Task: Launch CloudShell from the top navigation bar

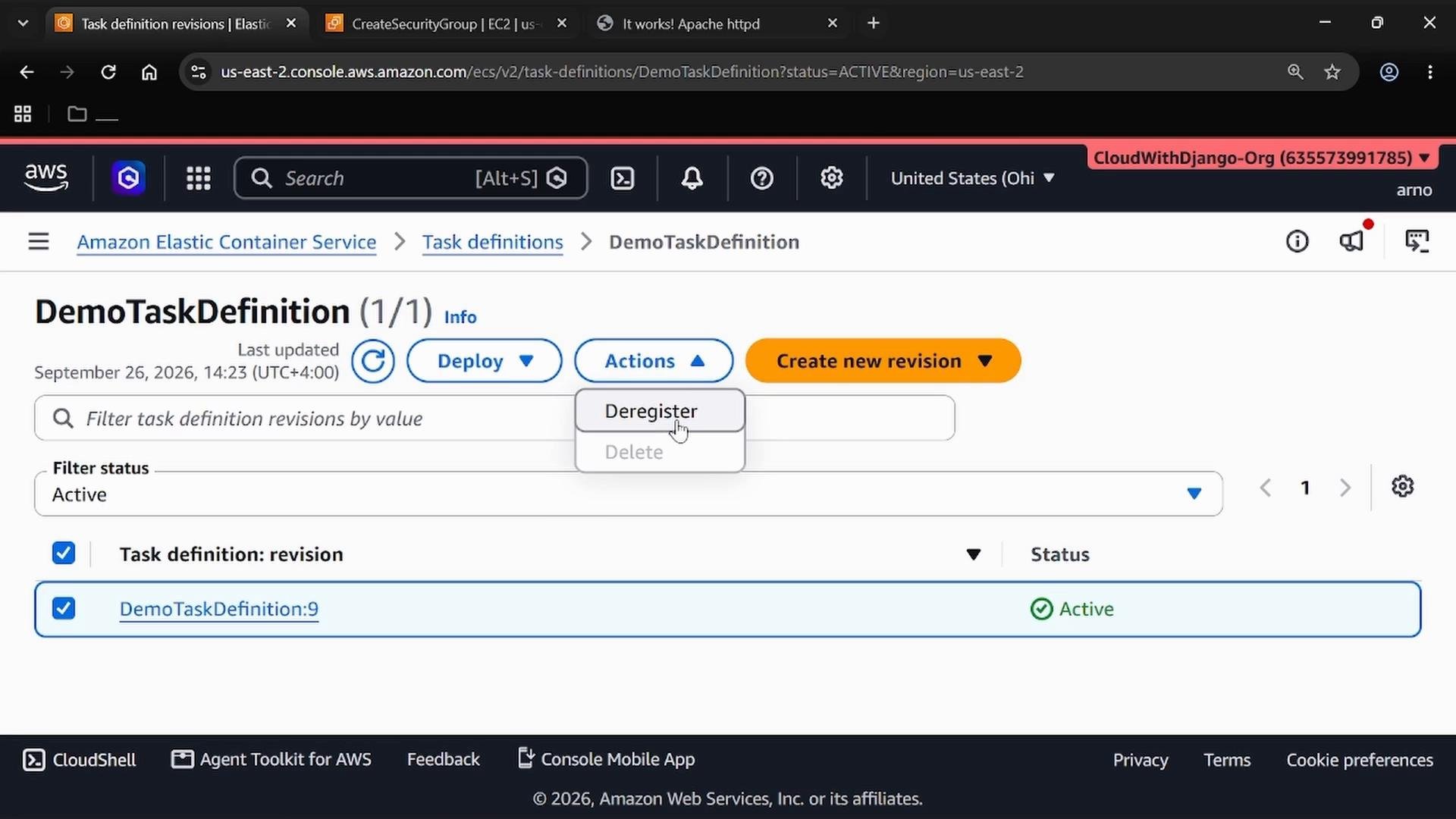Action: [623, 178]
